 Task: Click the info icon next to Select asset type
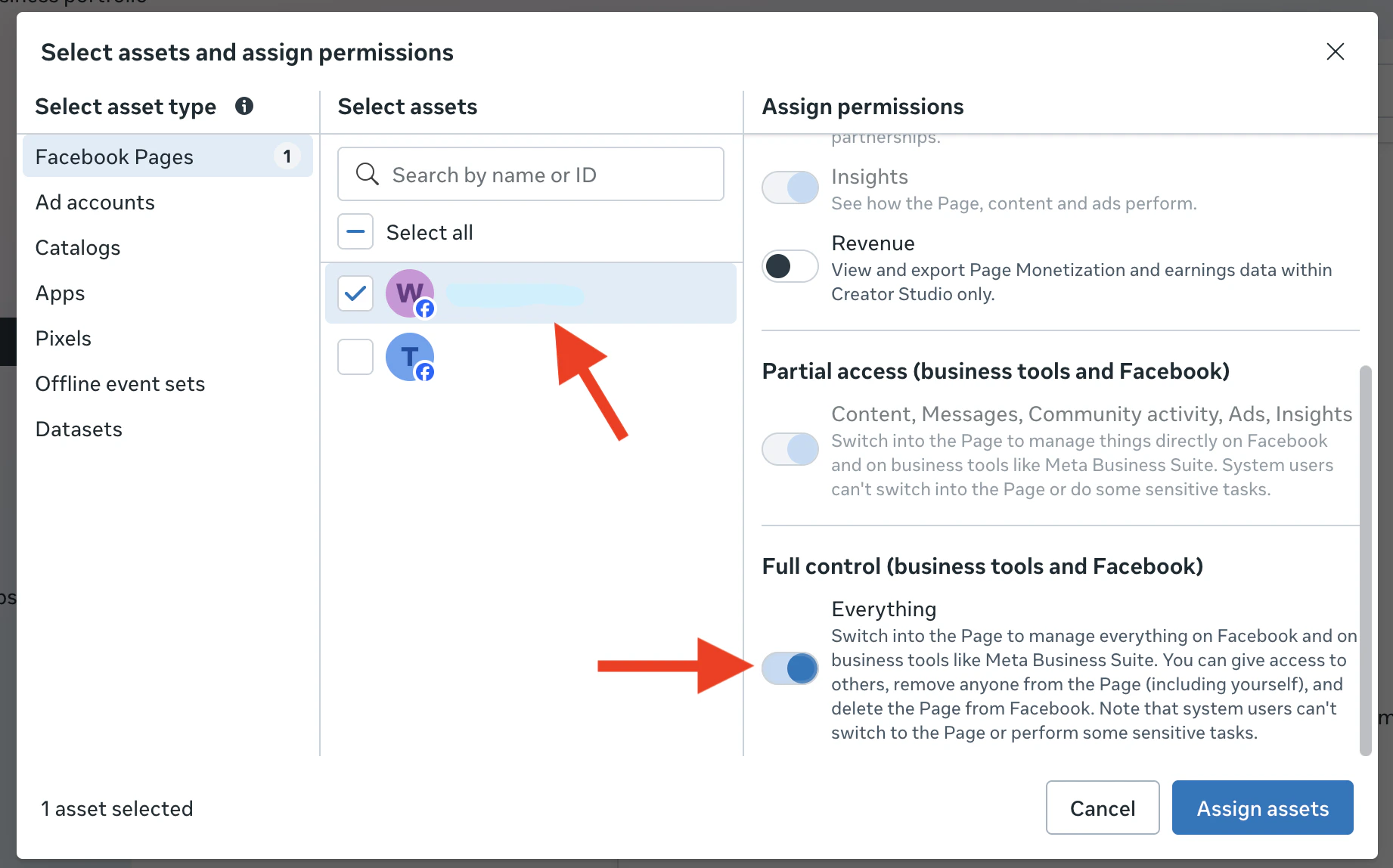244,107
